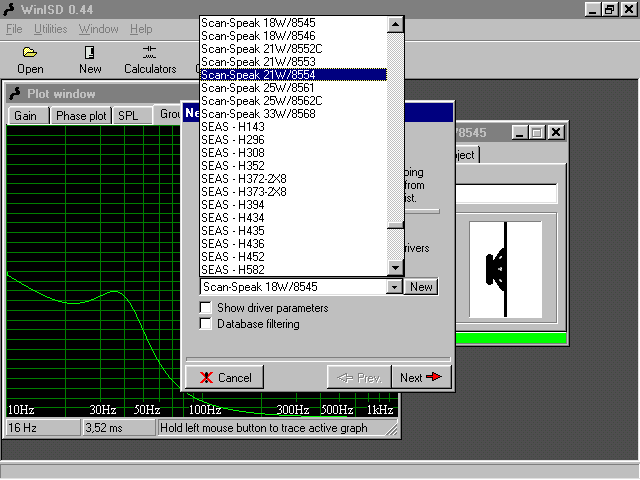640x480 pixels.
Task: Click the green bar in project window
Action: coord(511,338)
